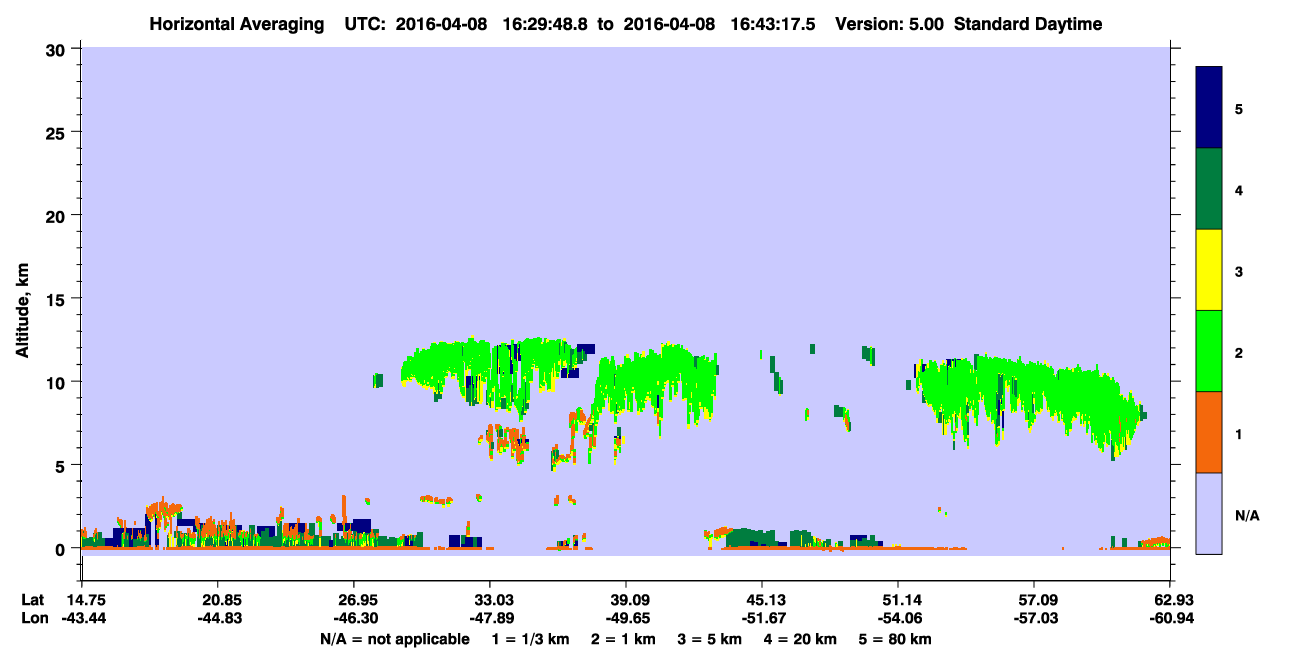Click longitude value -49.65

626,619
